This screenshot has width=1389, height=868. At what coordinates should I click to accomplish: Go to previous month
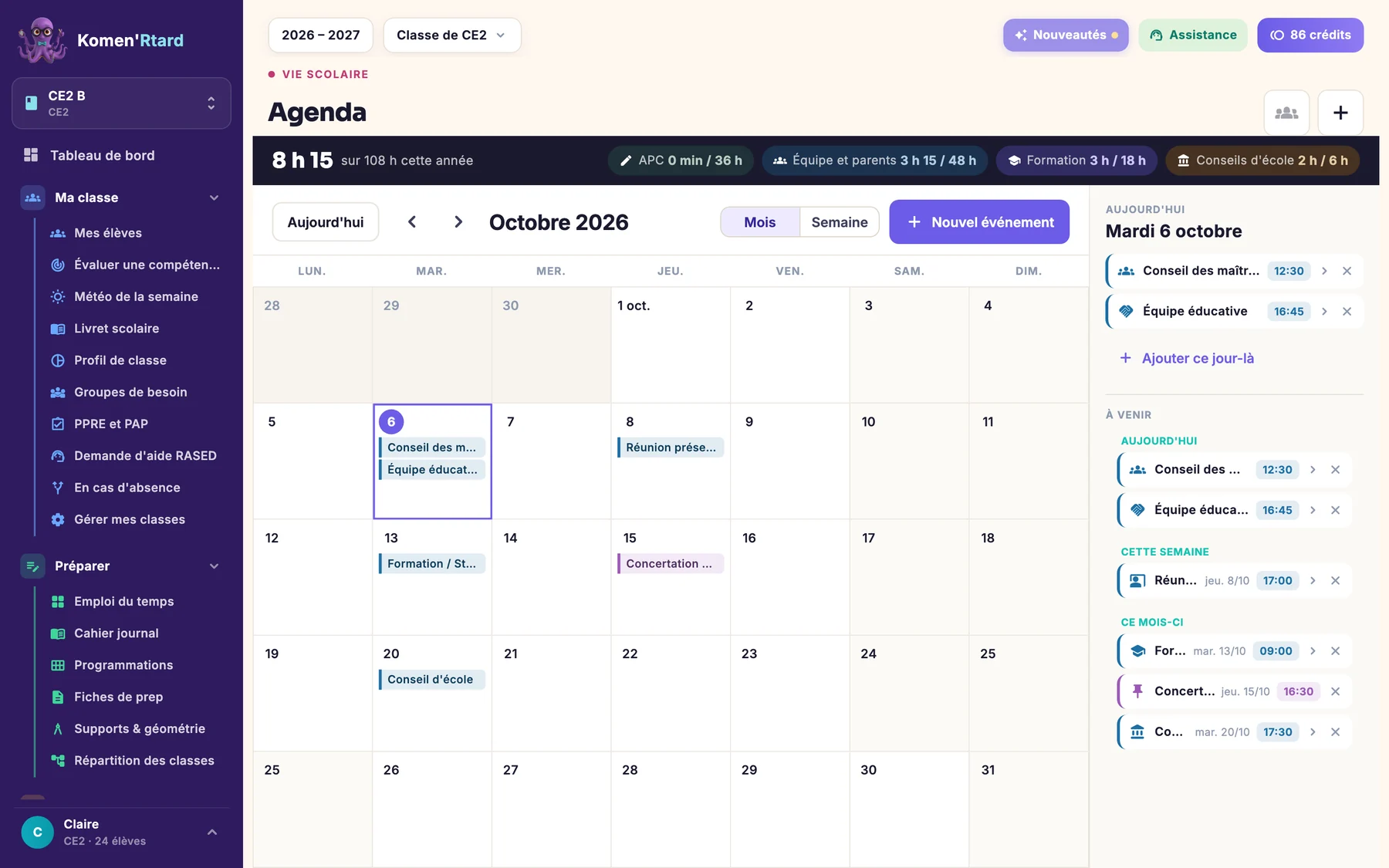tap(412, 222)
